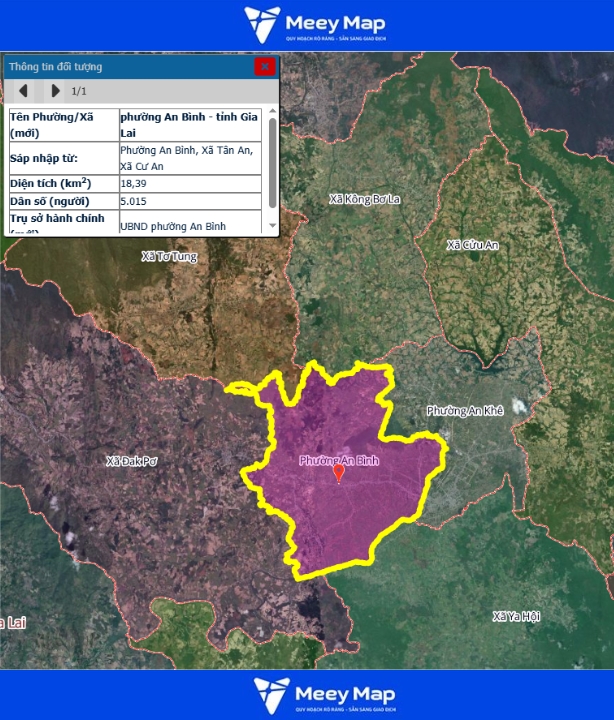Click the Sáp nhập từ row value
Image resolution: width=614 pixels, height=720 pixels.
tap(190, 158)
